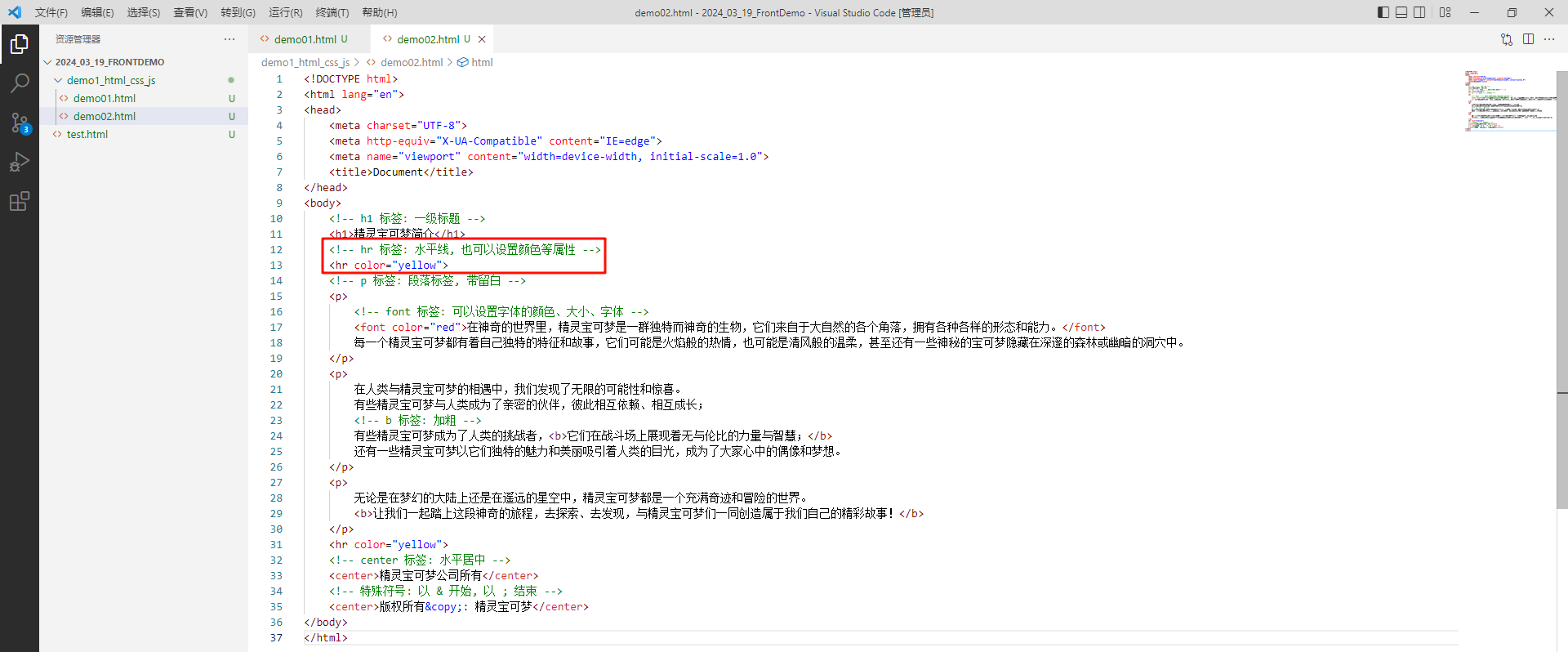Open the 编辑(E) menu

[97, 12]
